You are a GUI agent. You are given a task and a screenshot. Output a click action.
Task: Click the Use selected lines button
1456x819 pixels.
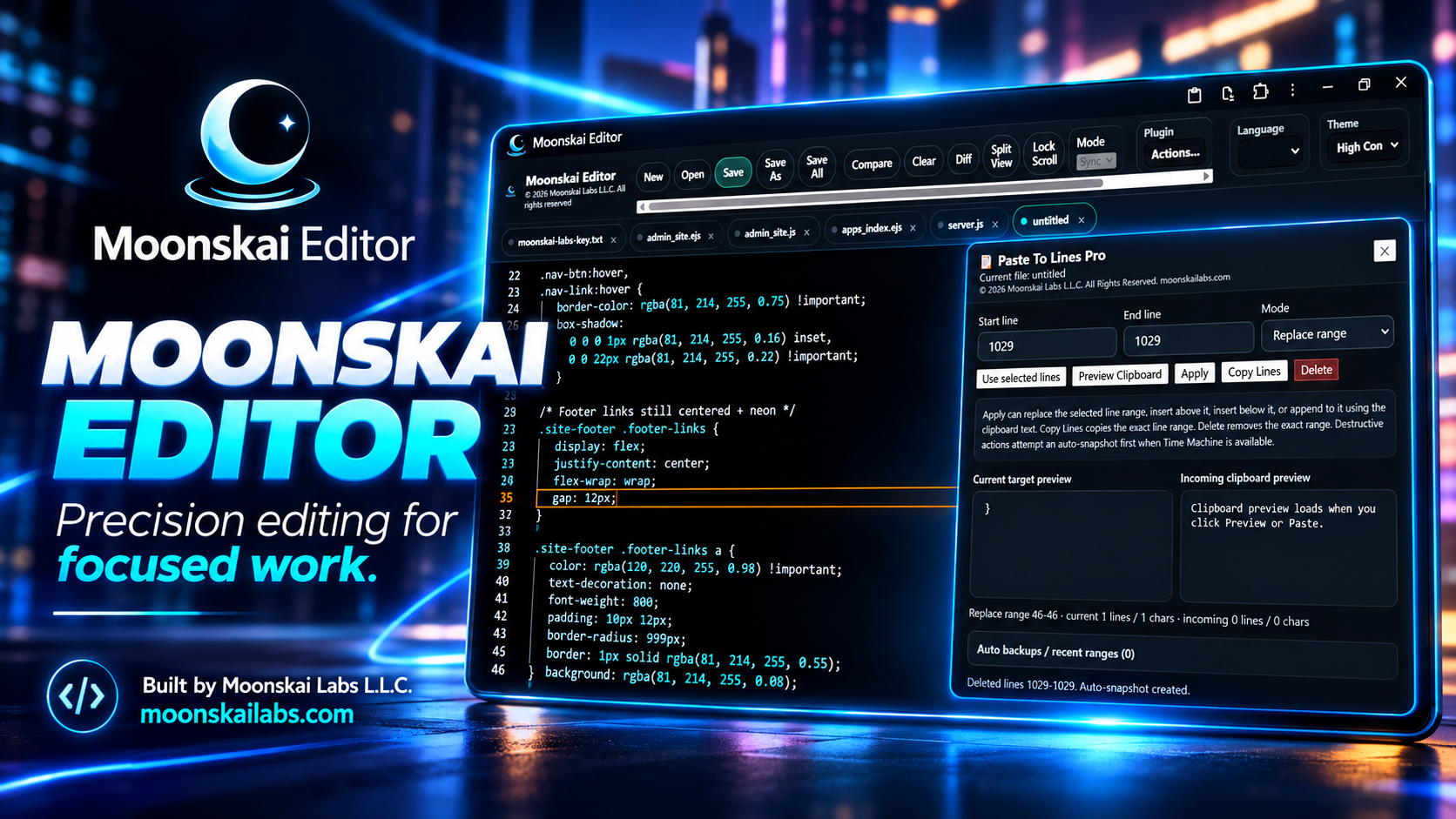[1021, 378]
